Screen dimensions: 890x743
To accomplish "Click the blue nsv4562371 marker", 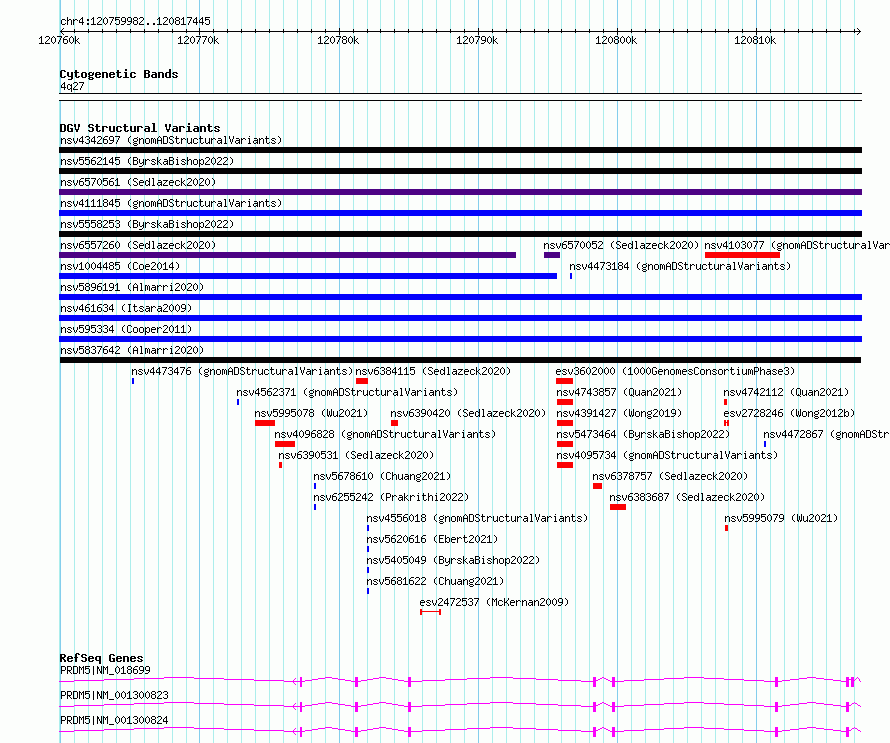I will click(238, 402).
